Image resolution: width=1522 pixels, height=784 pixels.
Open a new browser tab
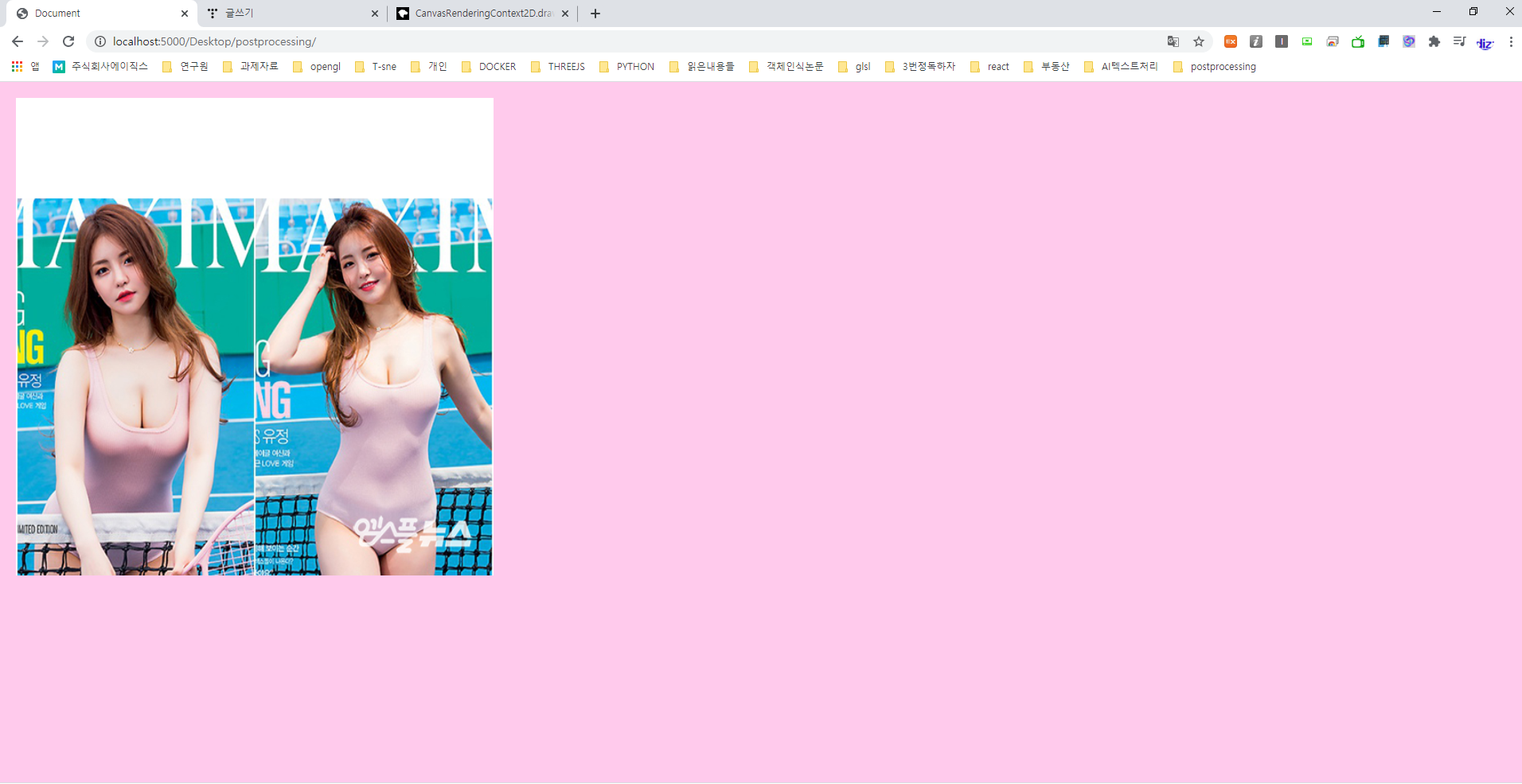click(x=595, y=14)
